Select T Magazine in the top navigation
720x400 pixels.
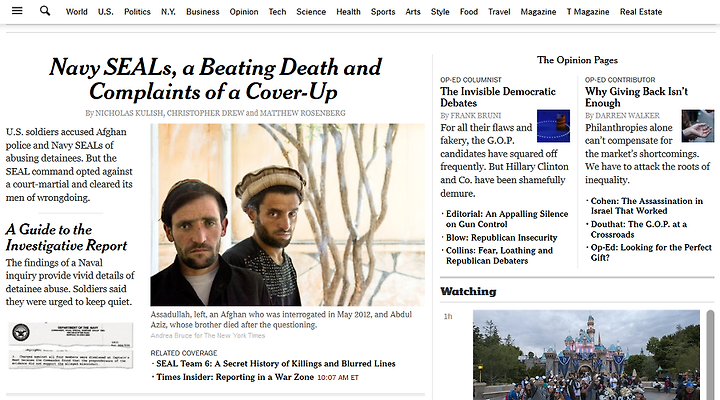(588, 12)
